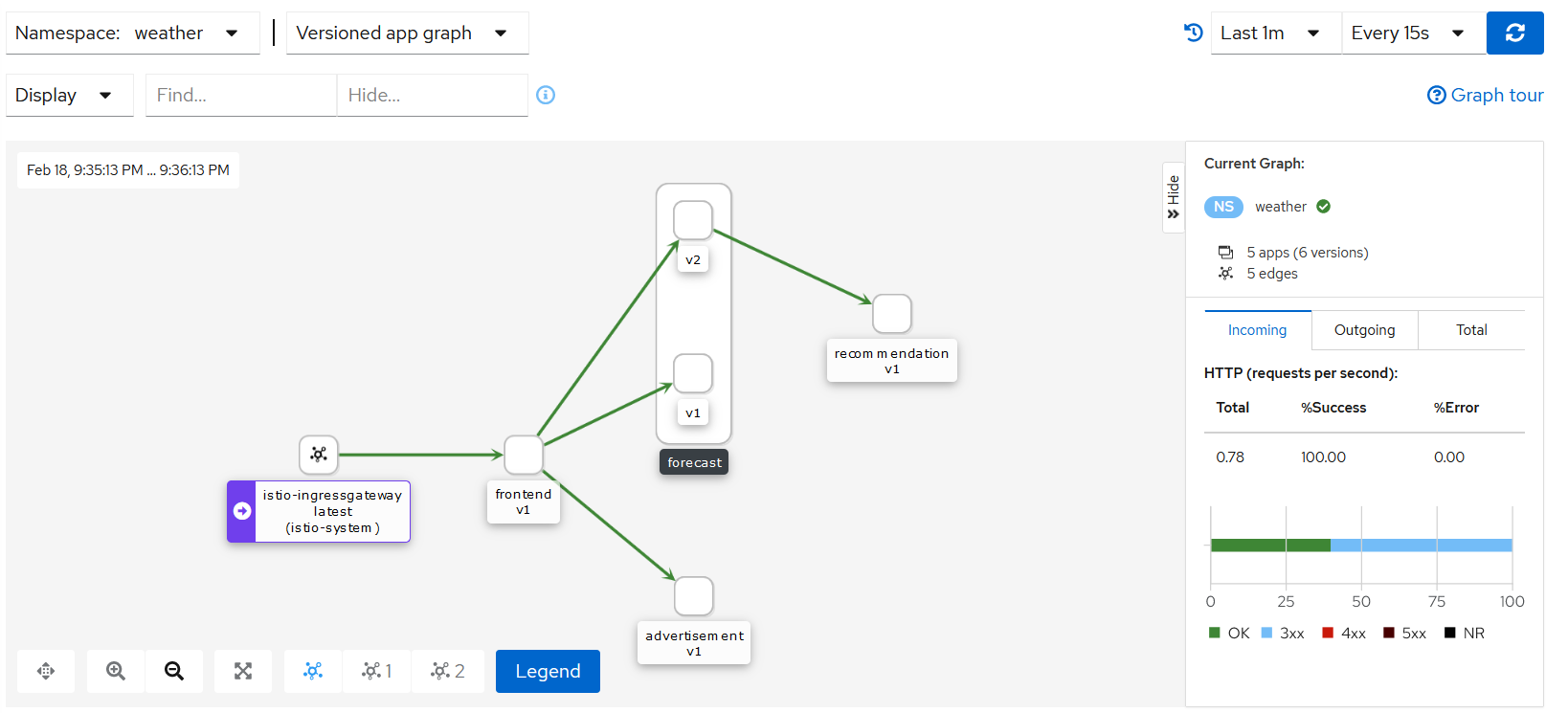1568x713 pixels.
Task: Open the Last 1m duration dropdown
Action: tap(1275, 33)
